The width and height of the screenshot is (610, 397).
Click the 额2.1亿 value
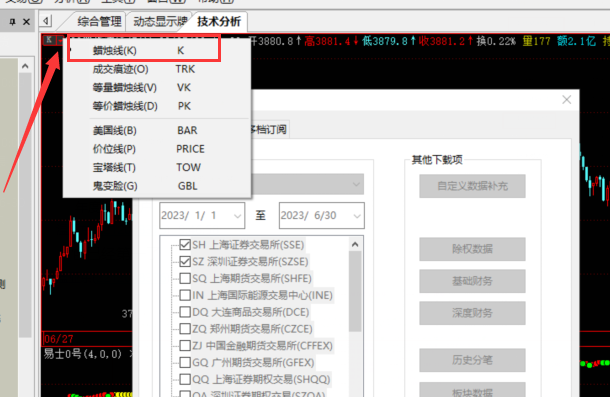[x=576, y=41]
